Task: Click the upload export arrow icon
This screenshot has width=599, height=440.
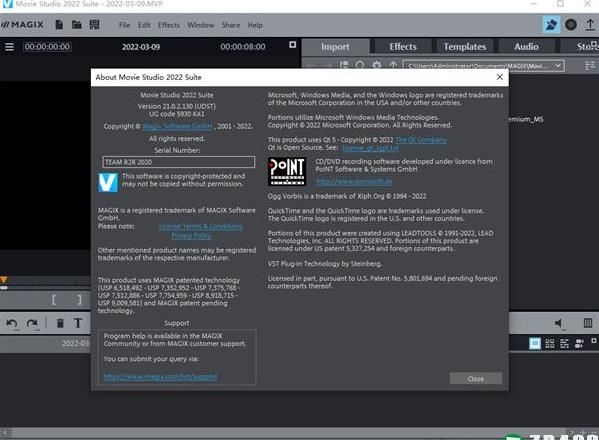Action: 590,25
